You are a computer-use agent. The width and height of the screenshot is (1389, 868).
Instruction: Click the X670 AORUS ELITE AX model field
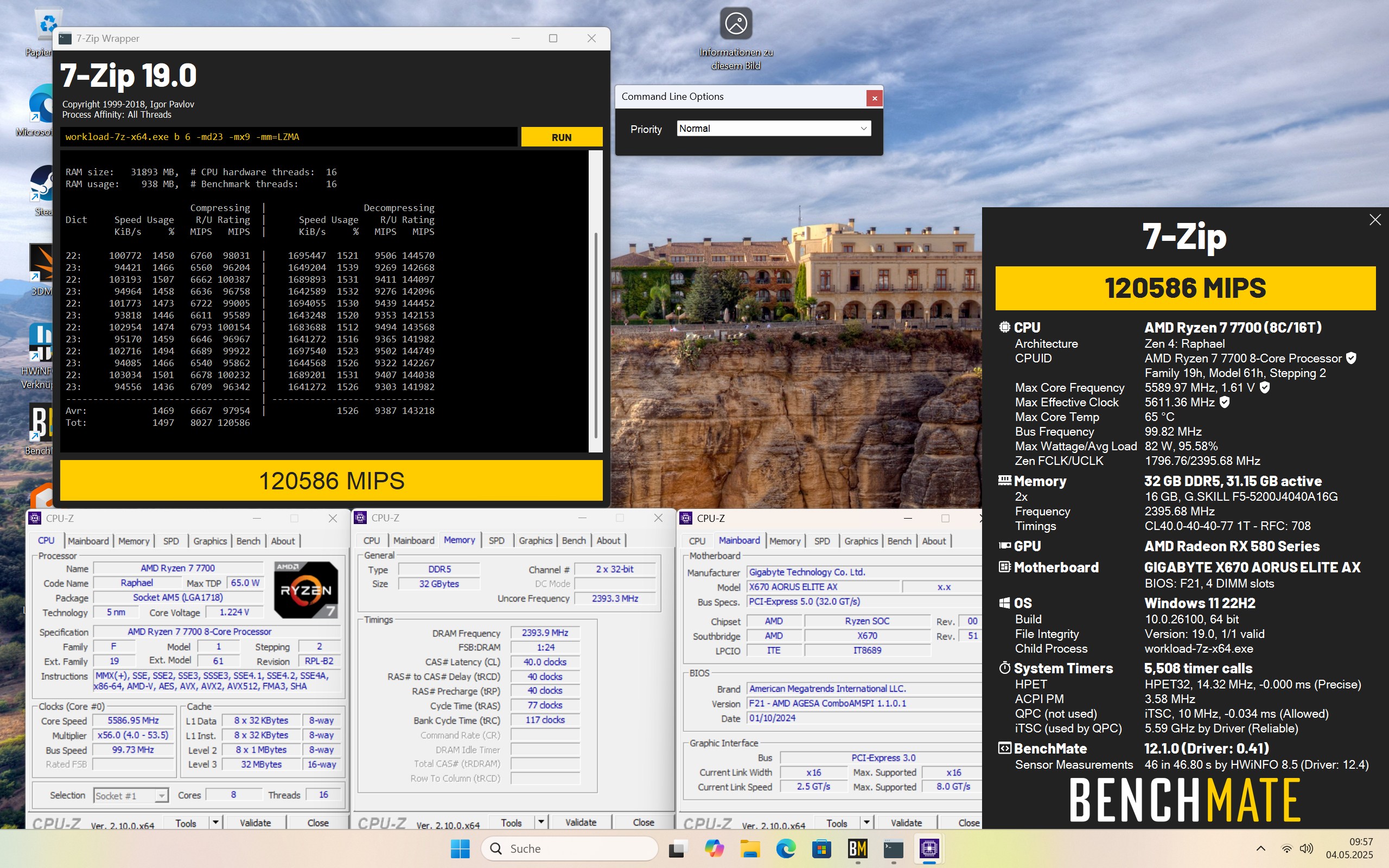click(x=823, y=586)
